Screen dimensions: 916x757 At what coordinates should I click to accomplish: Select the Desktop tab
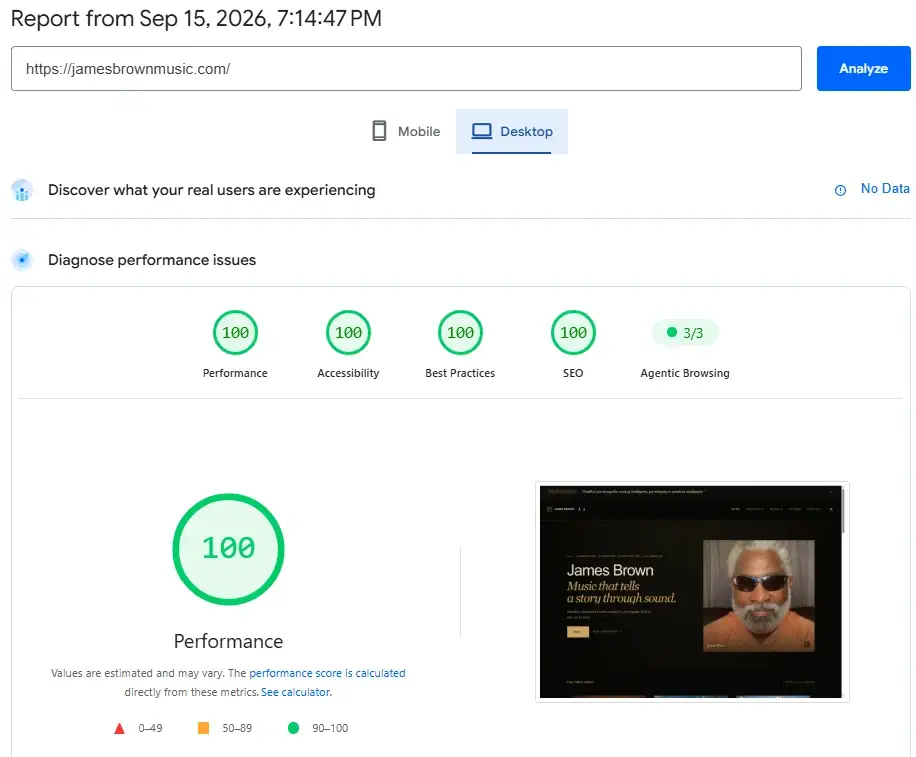(x=512, y=131)
